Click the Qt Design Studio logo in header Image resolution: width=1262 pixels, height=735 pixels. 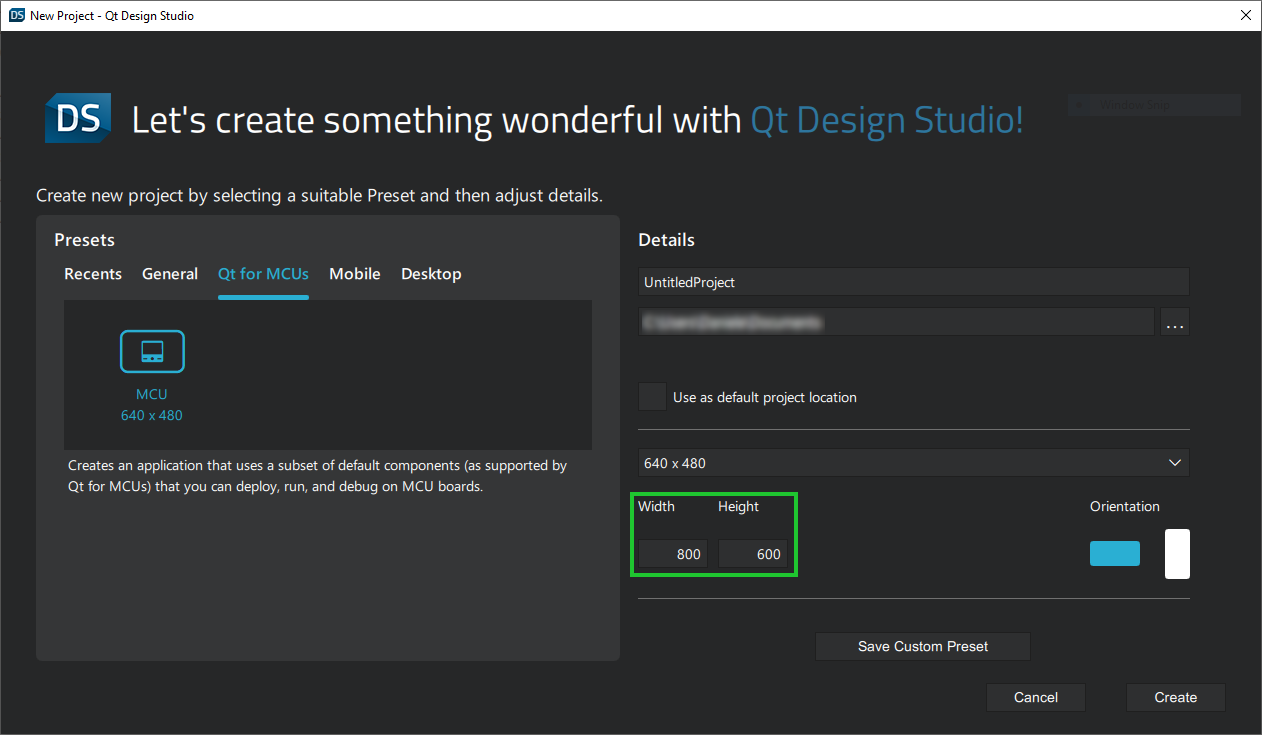pyautogui.click(x=885, y=120)
